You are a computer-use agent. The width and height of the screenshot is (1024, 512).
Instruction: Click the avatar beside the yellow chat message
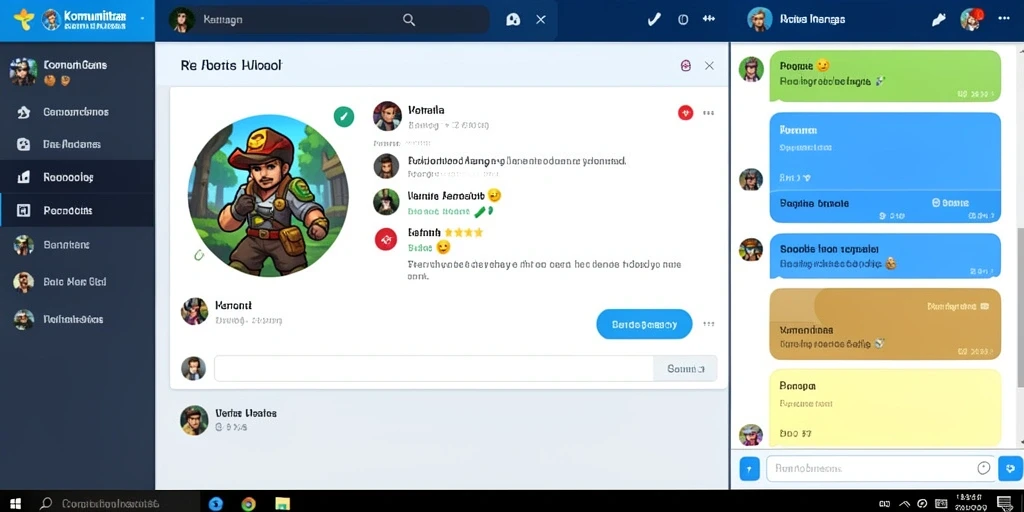[750, 435]
